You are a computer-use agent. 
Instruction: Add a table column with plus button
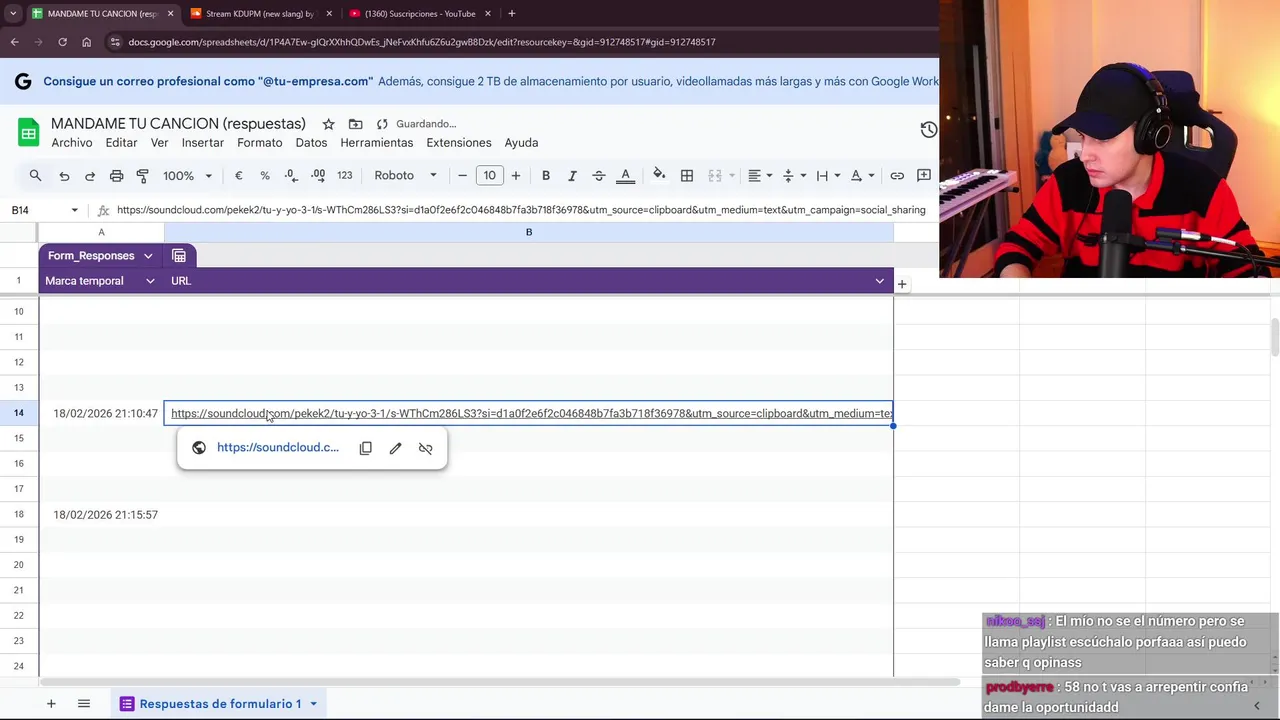pyautogui.click(x=902, y=284)
